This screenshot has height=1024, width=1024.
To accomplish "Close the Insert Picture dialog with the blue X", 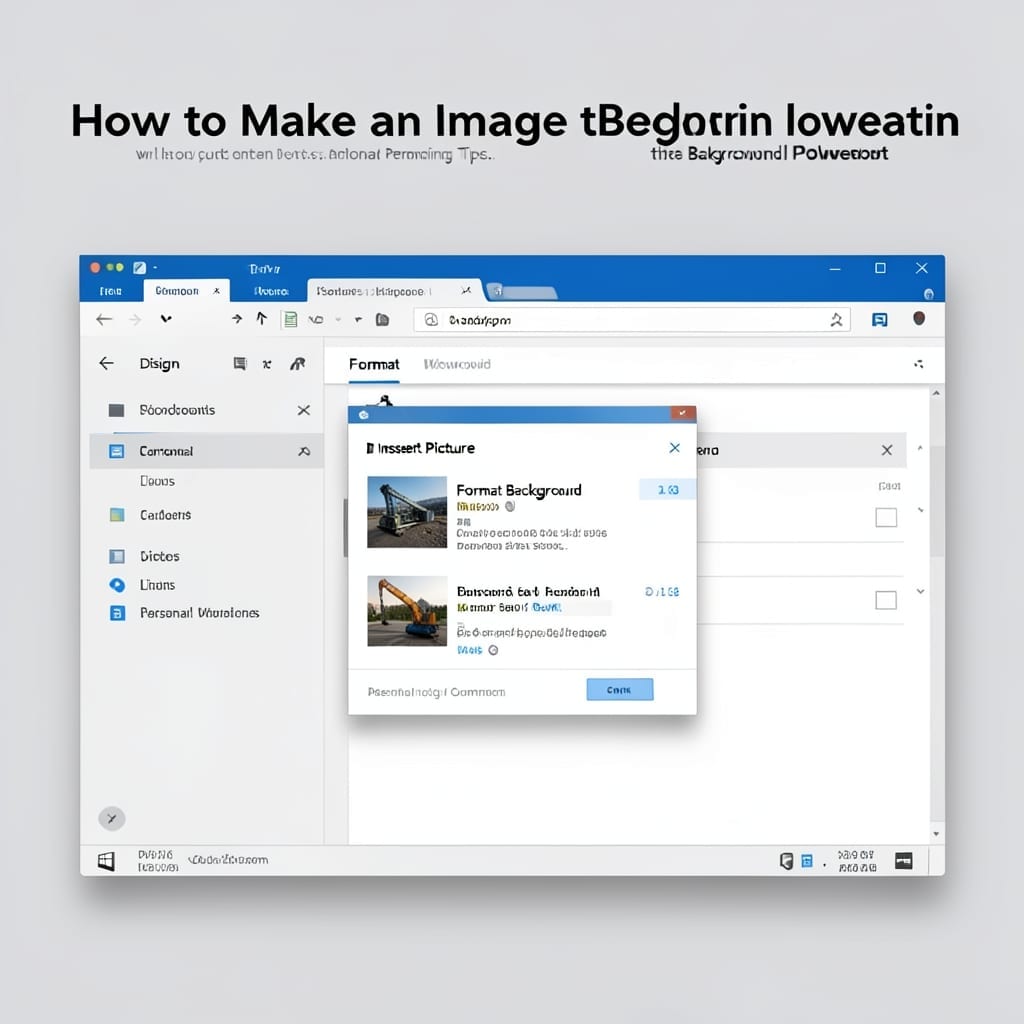I will click(x=675, y=447).
